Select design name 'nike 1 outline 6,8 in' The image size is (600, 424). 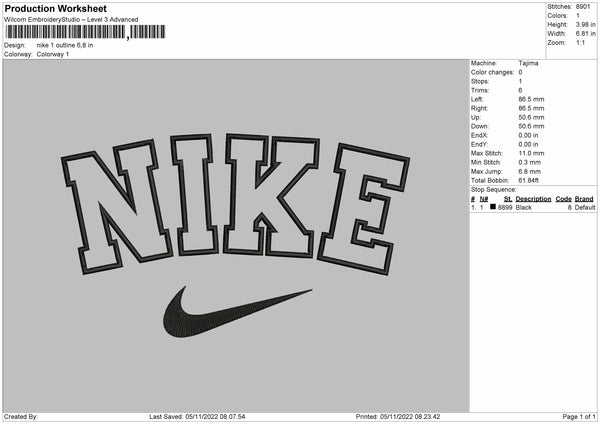65,45
